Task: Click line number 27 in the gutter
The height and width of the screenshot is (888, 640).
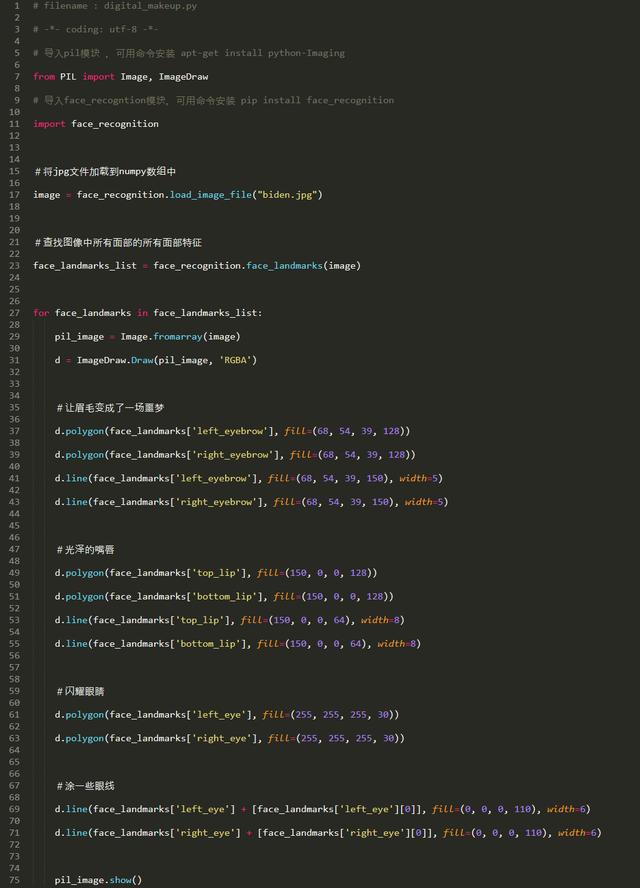Action: point(14,313)
